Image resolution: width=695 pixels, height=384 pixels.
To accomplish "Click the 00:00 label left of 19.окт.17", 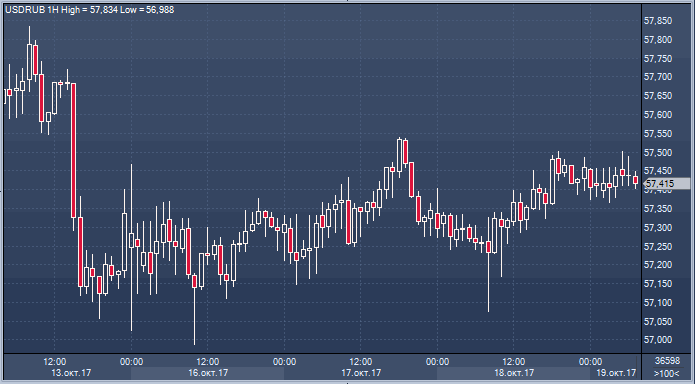I will click(x=590, y=362).
